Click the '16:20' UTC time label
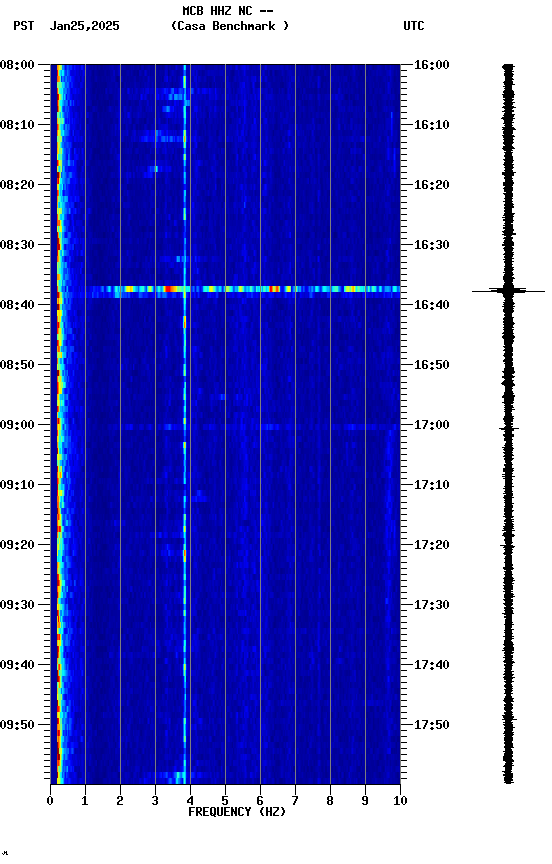Viewport: 552px width, 864px height. (432, 185)
